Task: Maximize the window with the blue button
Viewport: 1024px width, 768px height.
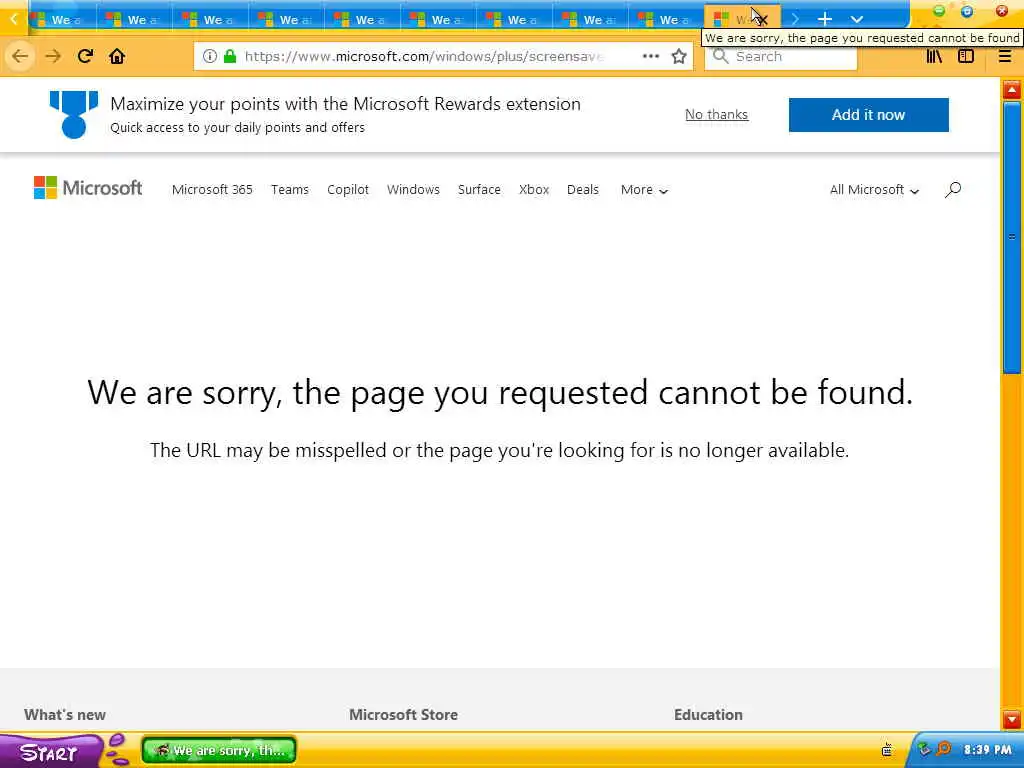Action: (967, 11)
